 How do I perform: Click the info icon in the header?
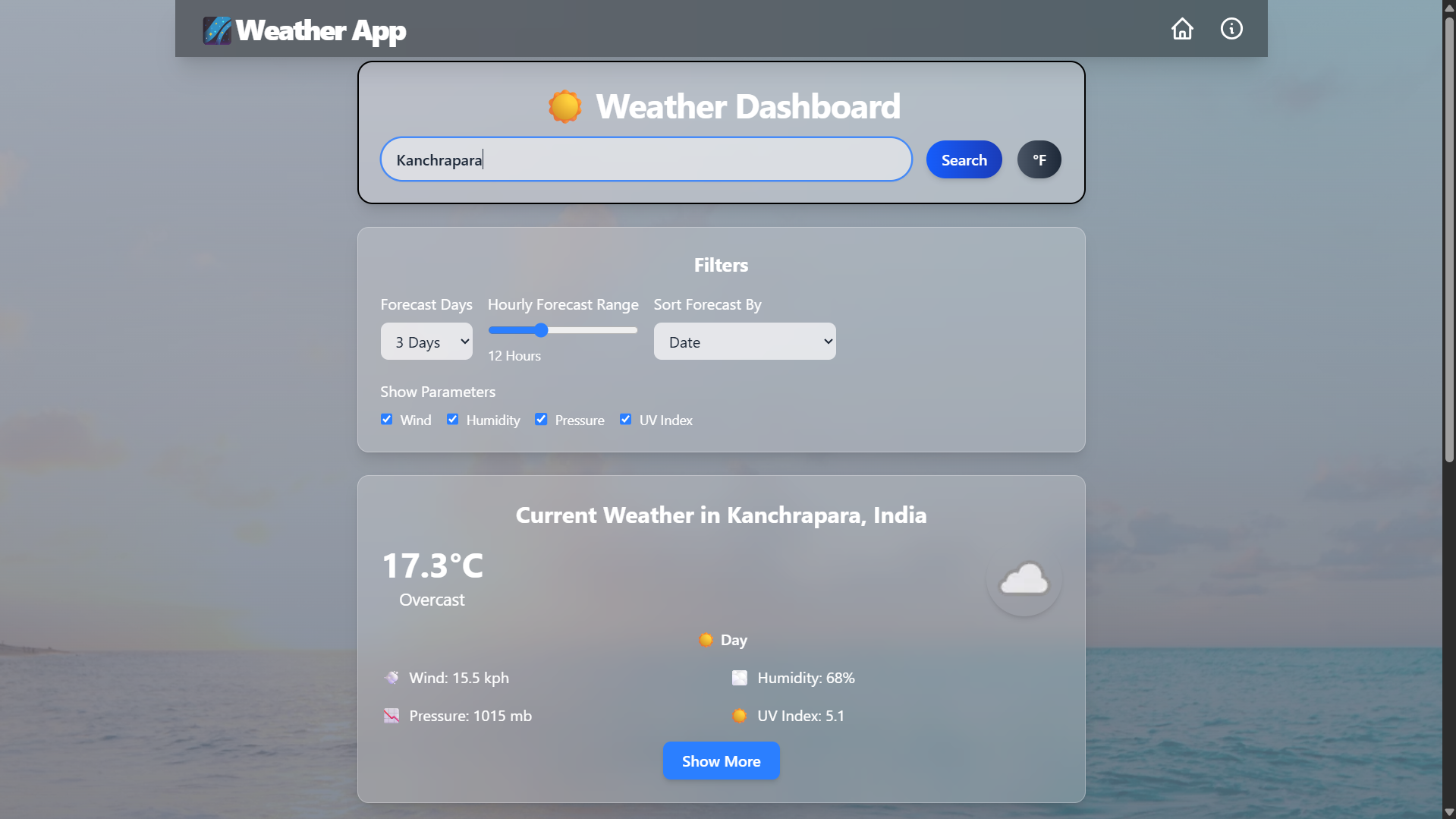point(1231,28)
